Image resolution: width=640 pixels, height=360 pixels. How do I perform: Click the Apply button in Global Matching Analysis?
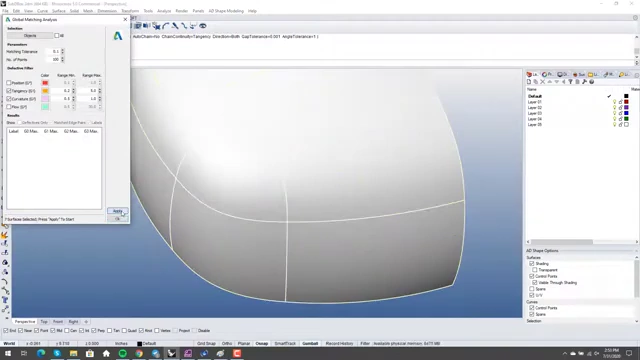118,211
